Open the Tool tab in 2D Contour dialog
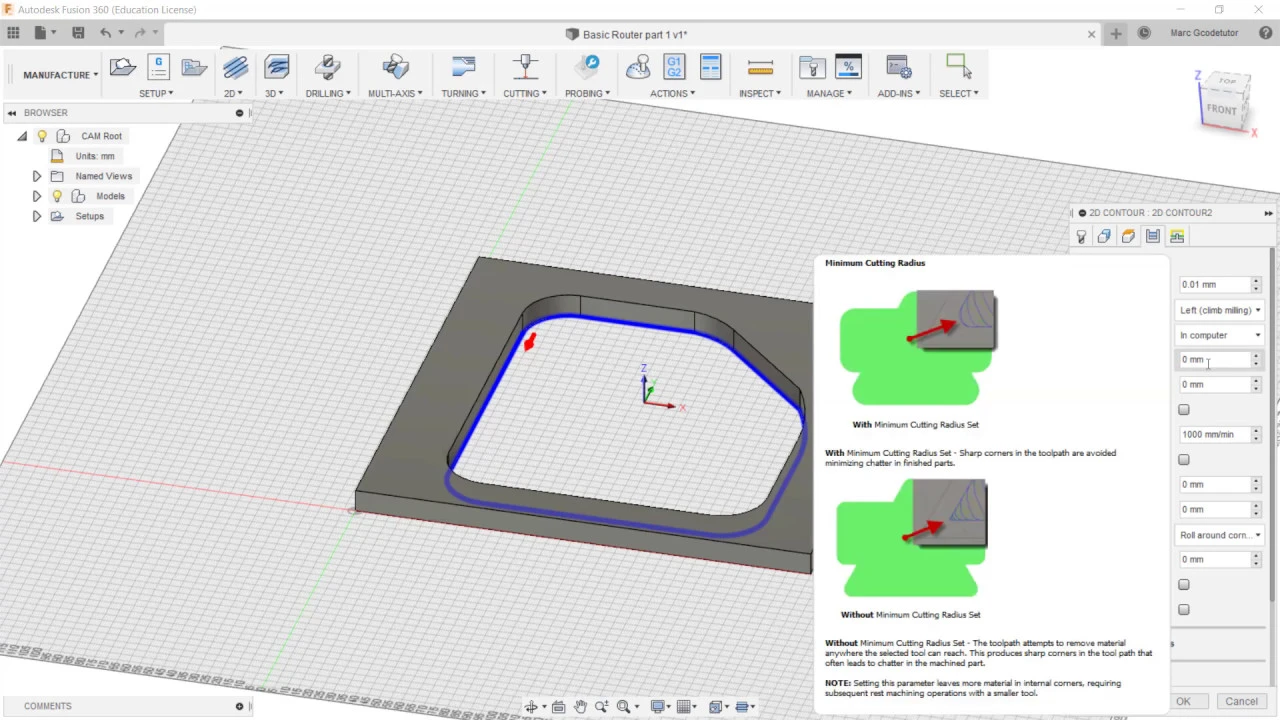Screen dimensions: 1280x720 tap(1081, 236)
